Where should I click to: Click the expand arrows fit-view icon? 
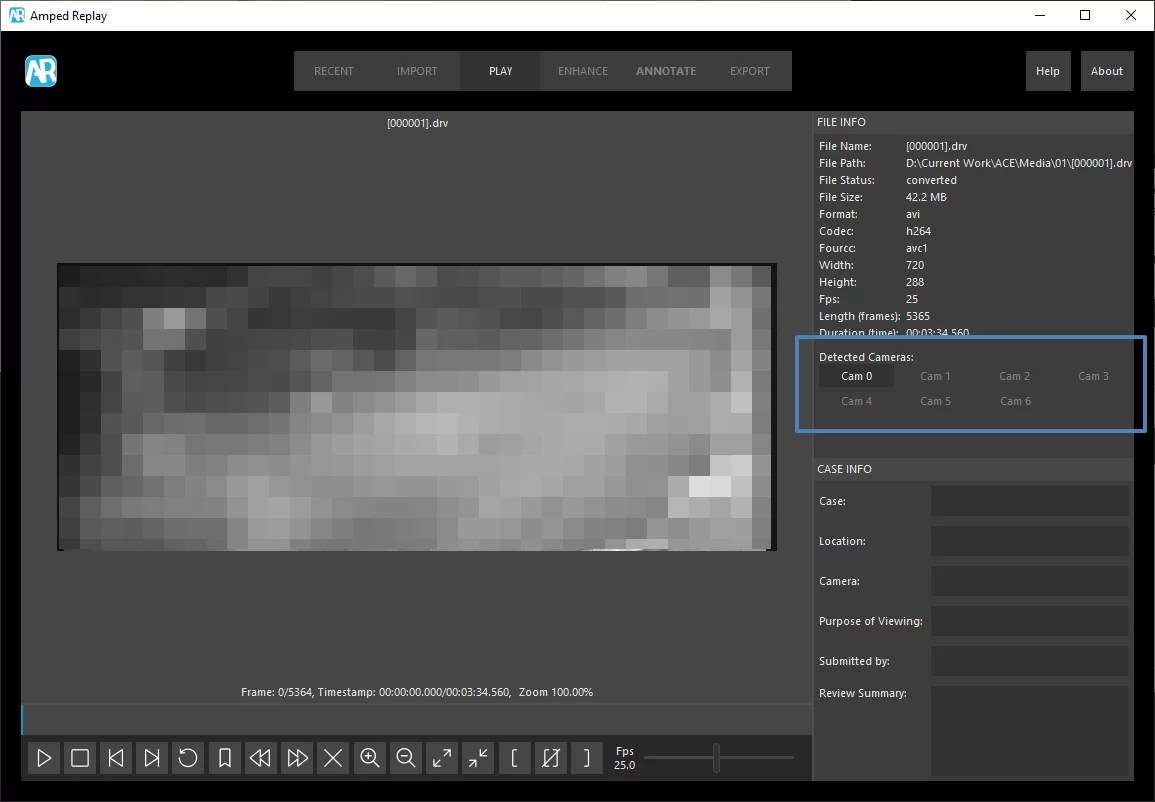[x=442, y=758]
